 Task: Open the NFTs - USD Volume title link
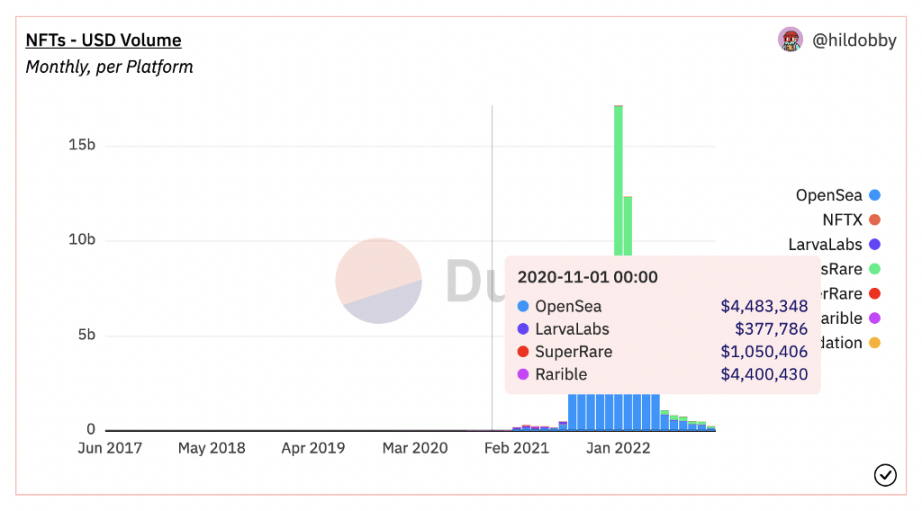(103, 40)
